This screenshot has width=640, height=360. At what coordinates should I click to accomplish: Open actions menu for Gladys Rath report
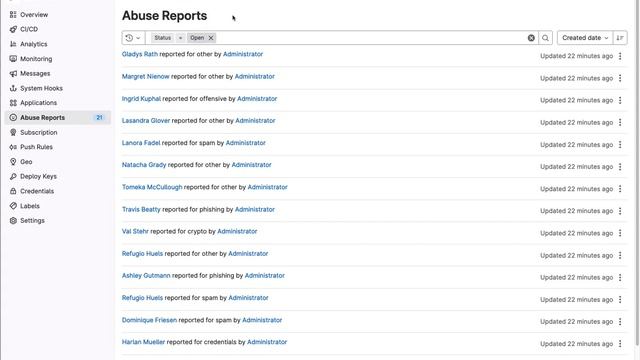(620, 56)
